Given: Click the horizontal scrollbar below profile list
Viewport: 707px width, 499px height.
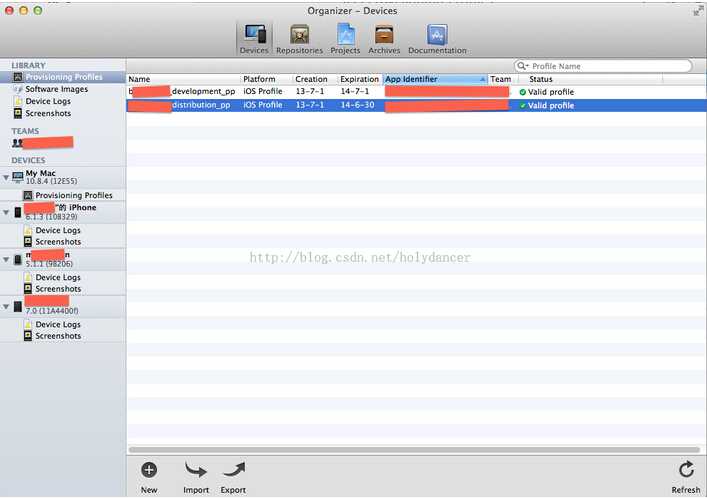Looking at the screenshot, I should coord(414,449).
